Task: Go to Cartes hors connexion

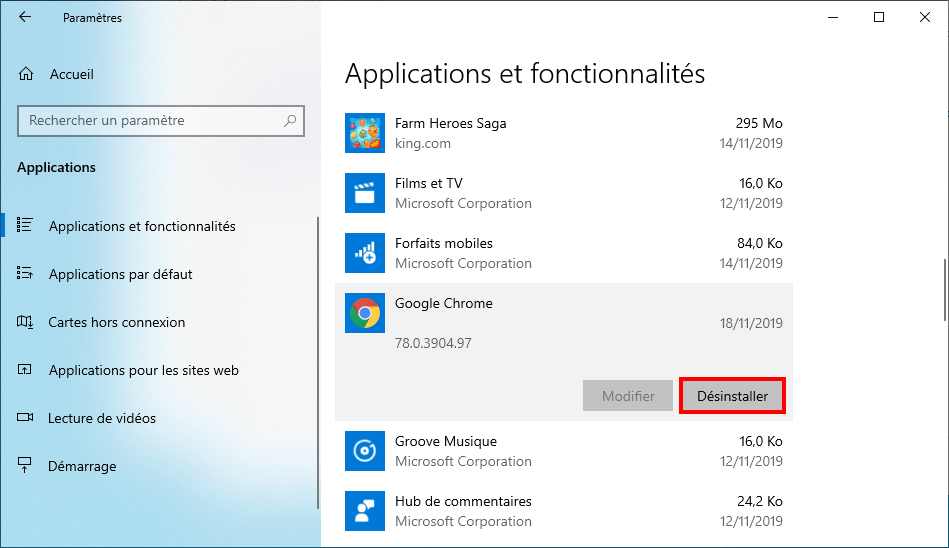Action: coord(117,322)
